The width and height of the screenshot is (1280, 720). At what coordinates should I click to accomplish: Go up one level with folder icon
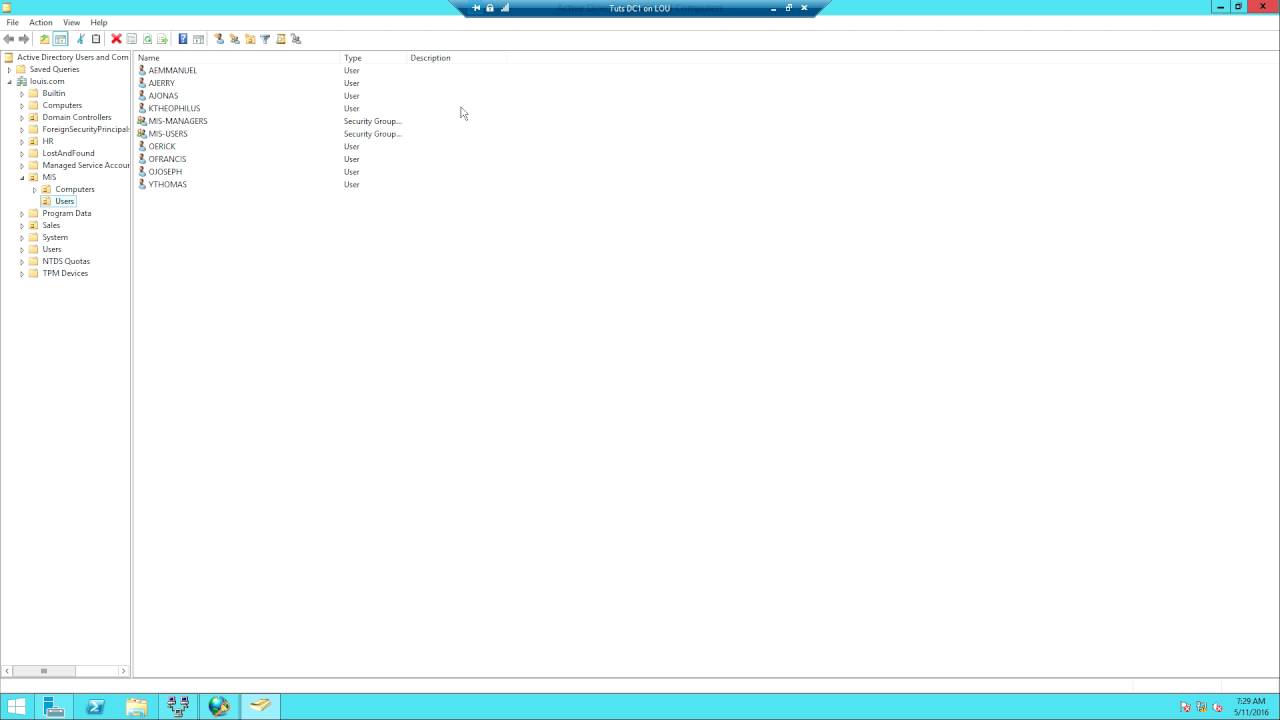coord(44,39)
